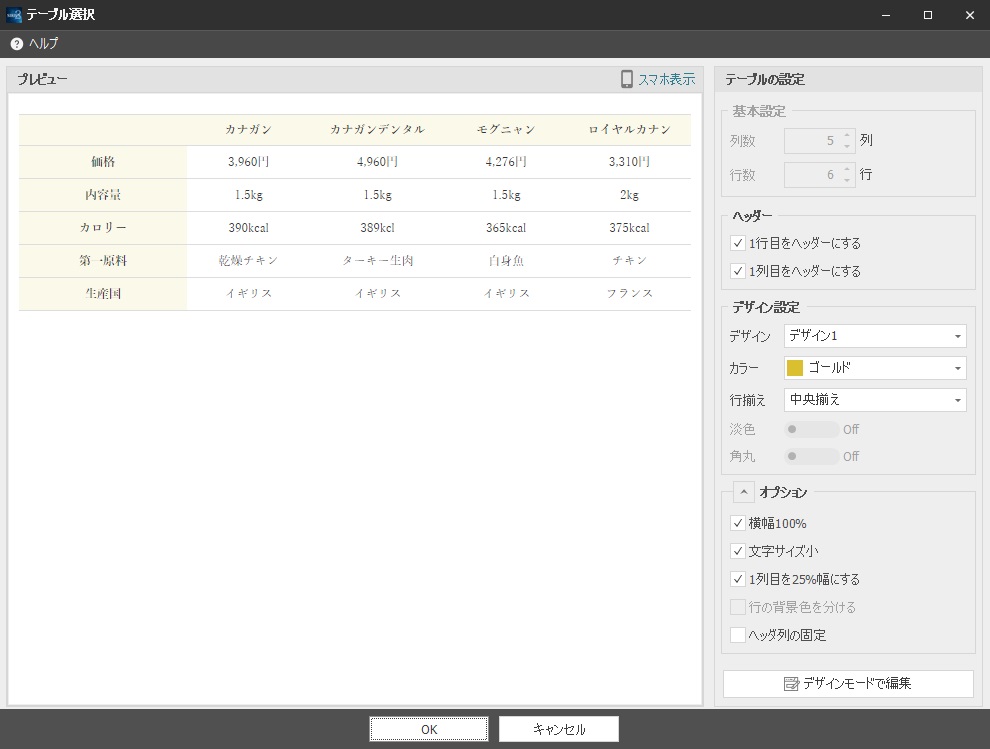Click the ロイヤルカナン column header
This screenshot has width=990, height=749.
(629, 129)
